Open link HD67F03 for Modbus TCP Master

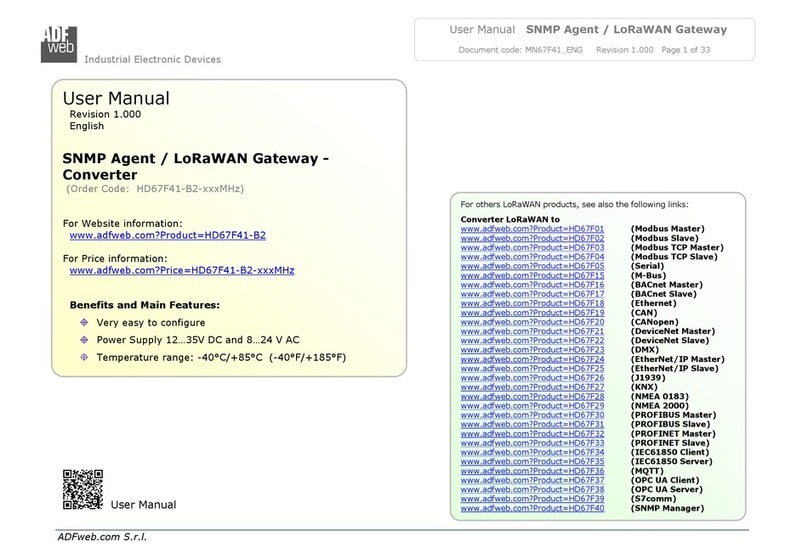coord(532,247)
